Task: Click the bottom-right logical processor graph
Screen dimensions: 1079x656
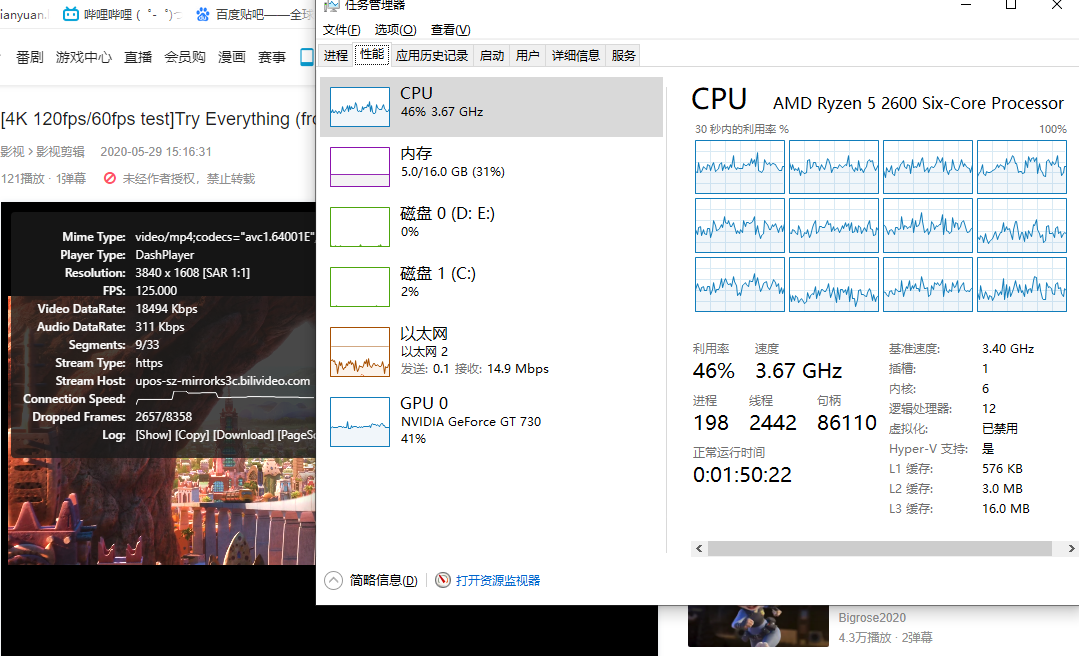Action: (x=1022, y=285)
